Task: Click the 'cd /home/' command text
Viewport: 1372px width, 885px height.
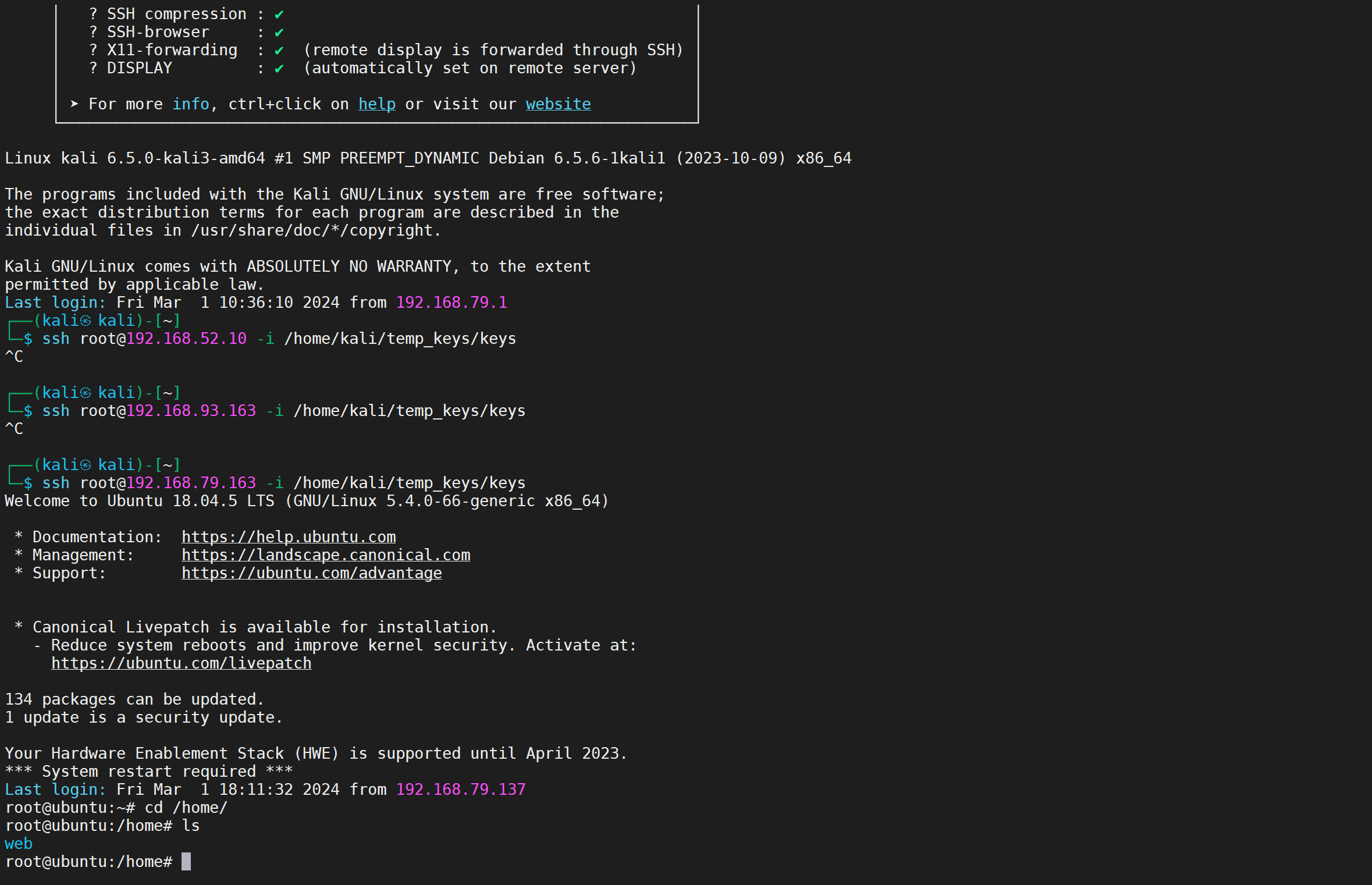Action: [x=186, y=807]
